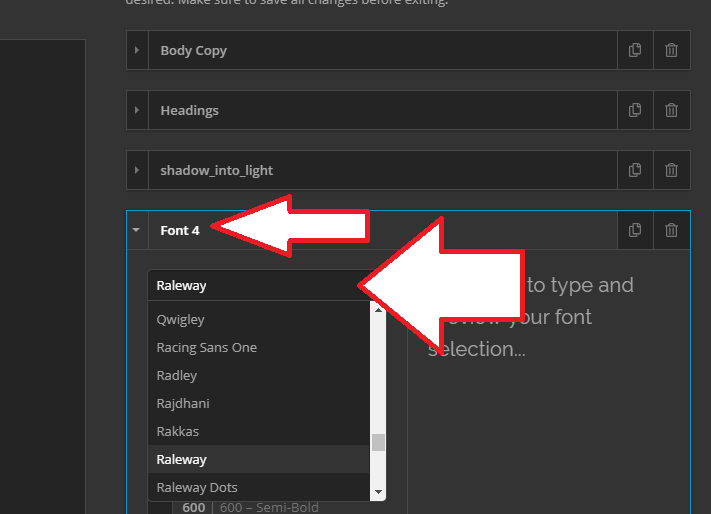Delete the Body Copy font item

[672, 50]
